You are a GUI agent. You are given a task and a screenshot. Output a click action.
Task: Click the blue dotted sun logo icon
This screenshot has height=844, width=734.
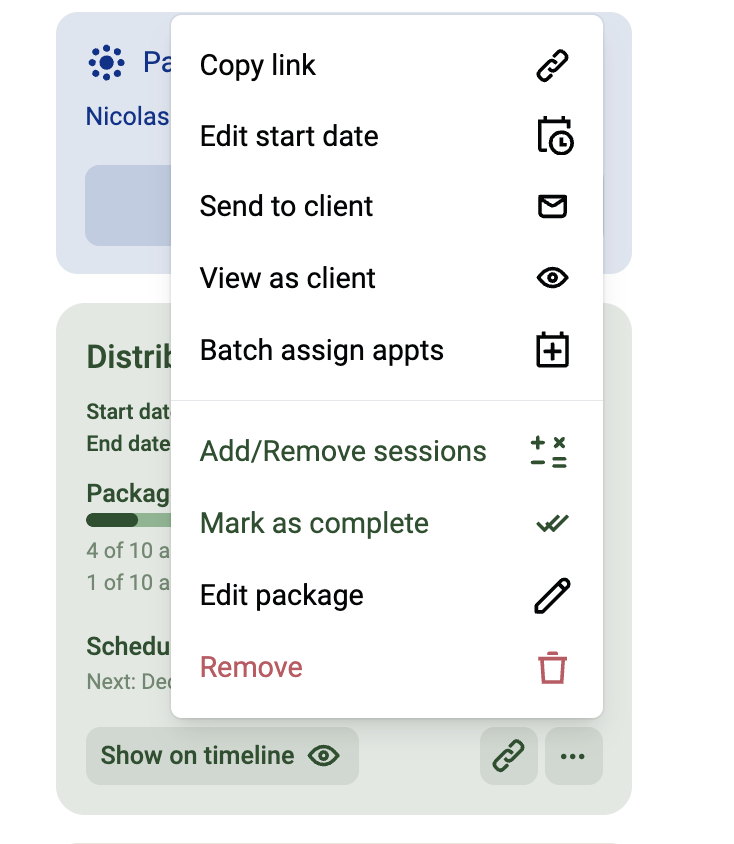pyautogui.click(x=106, y=62)
